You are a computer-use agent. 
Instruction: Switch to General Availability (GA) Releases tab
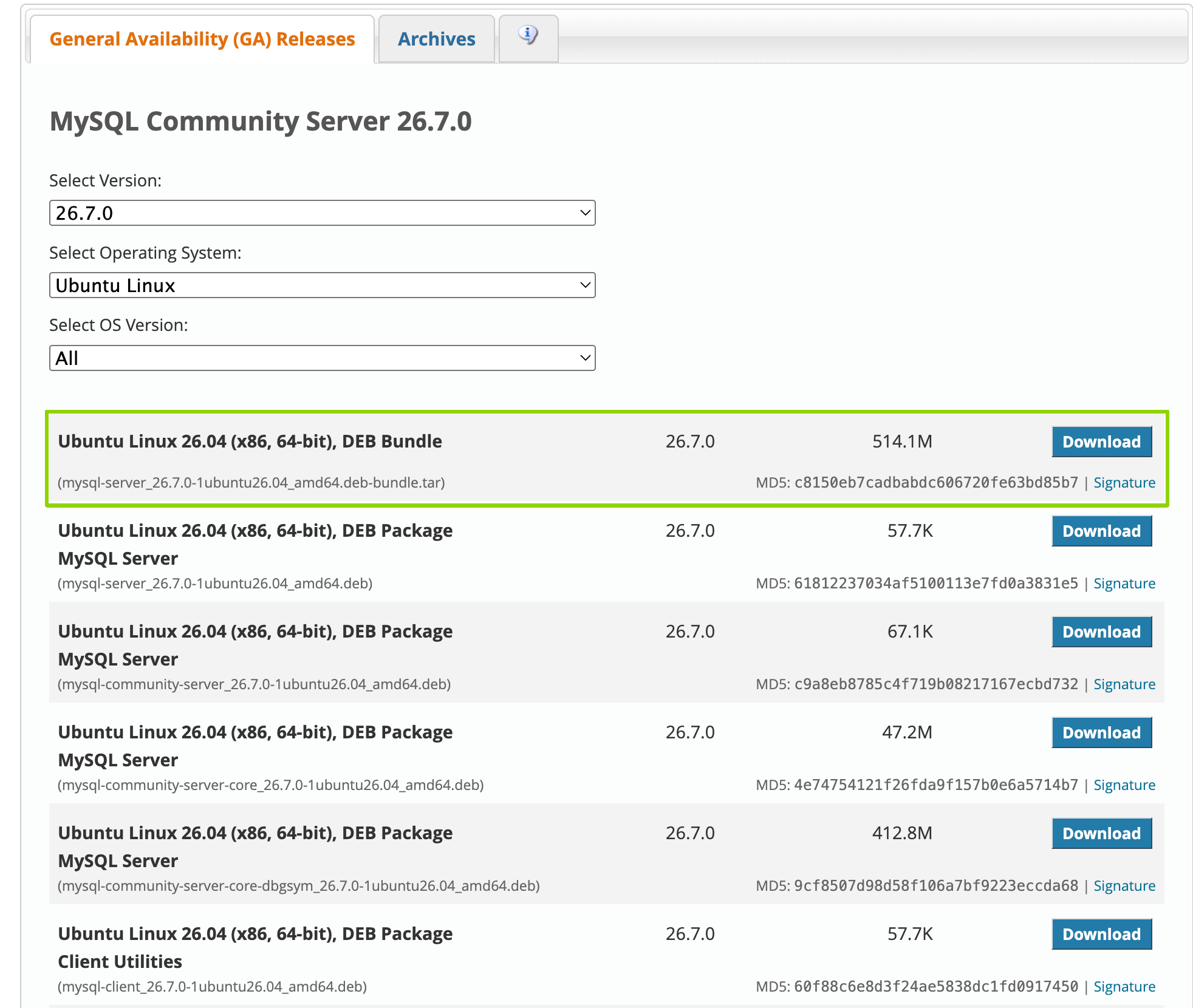(202, 39)
